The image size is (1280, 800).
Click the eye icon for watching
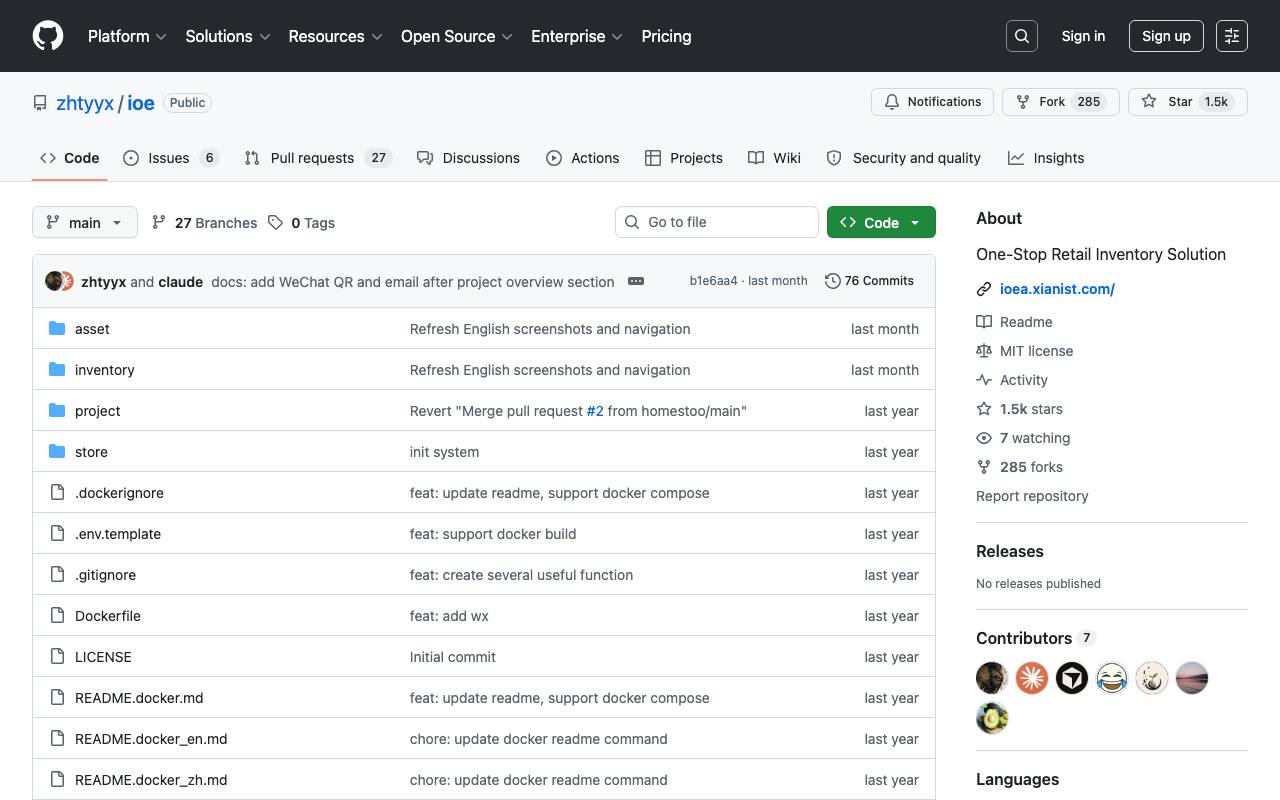pos(984,438)
